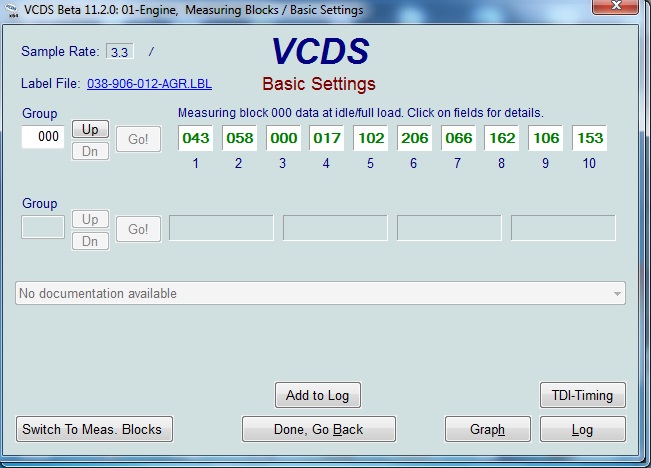Click the empty second Group input field

(43, 227)
